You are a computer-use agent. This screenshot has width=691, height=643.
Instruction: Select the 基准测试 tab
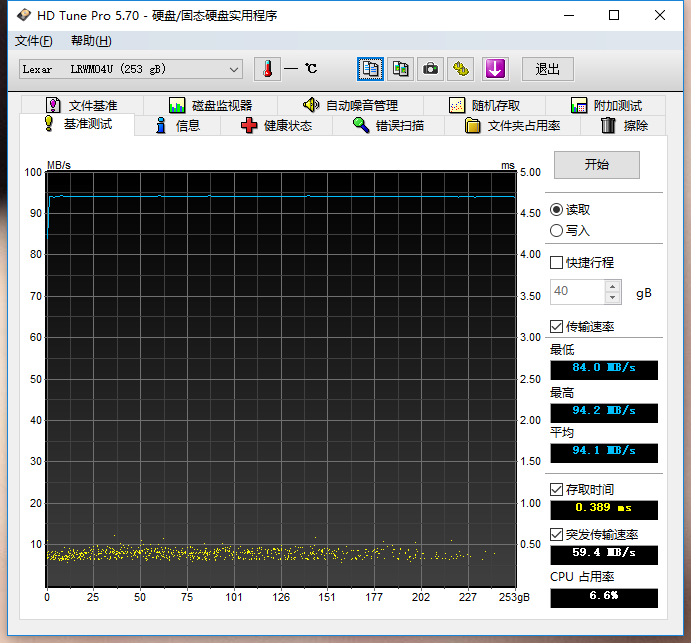click(78, 124)
